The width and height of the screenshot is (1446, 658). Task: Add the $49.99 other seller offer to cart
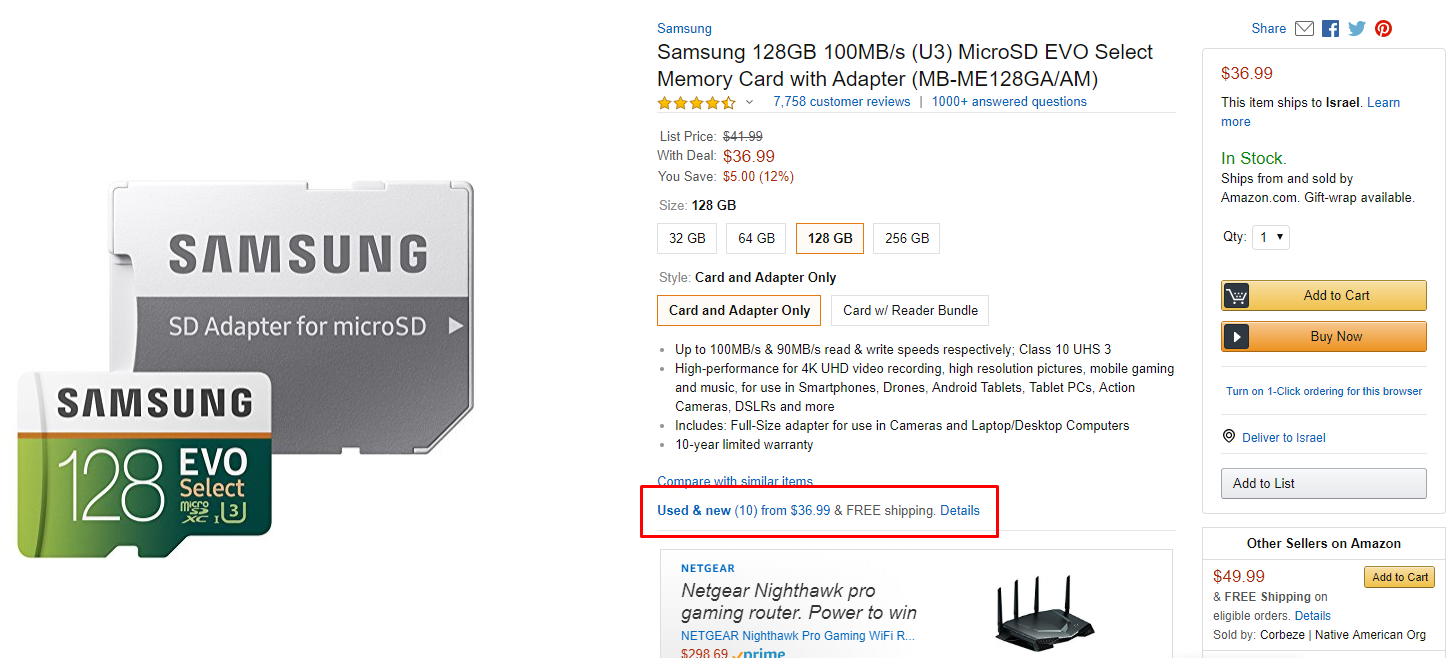pos(1399,577)
